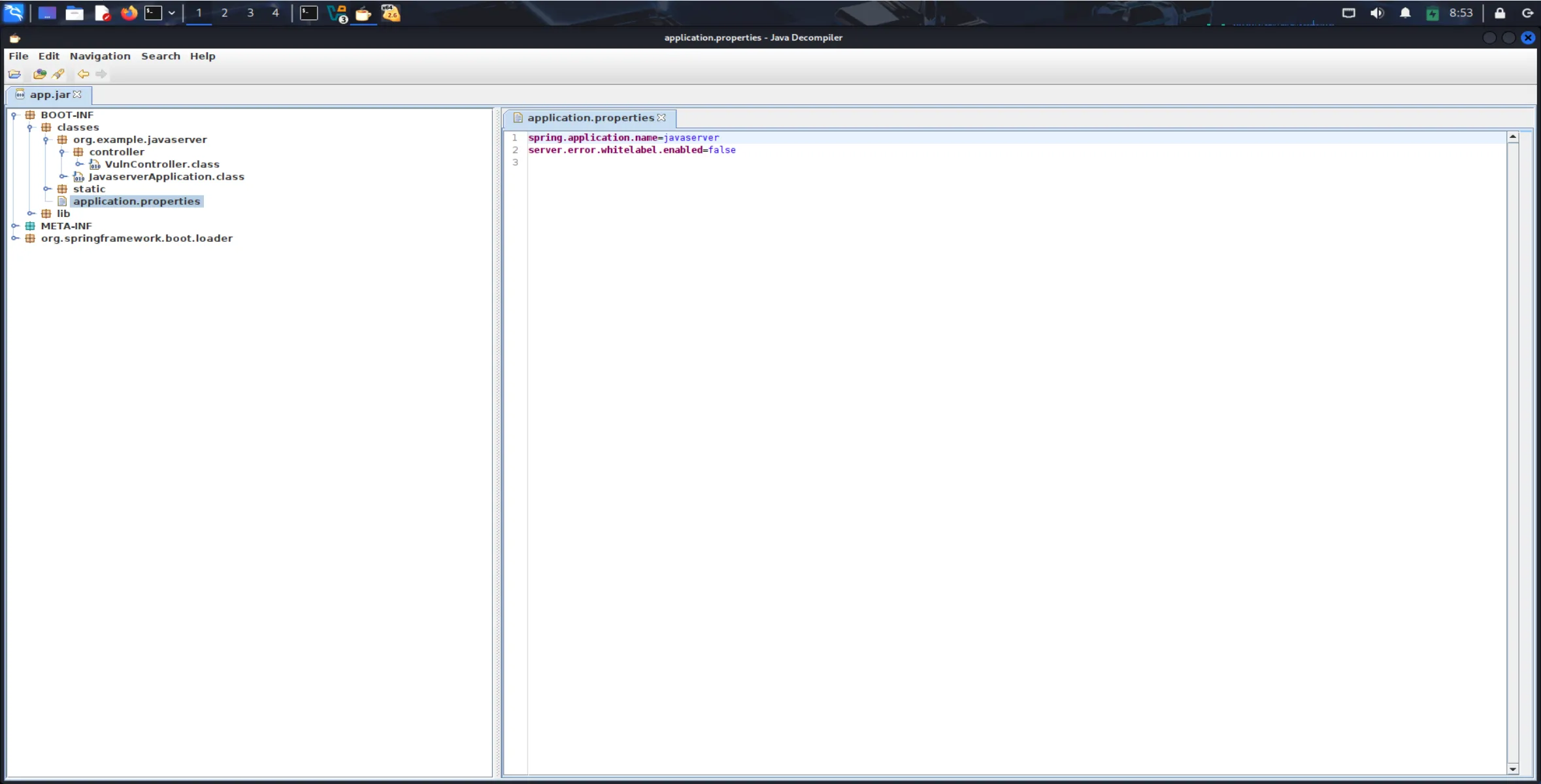Expand the lib folder node

(x=31, y=214)
